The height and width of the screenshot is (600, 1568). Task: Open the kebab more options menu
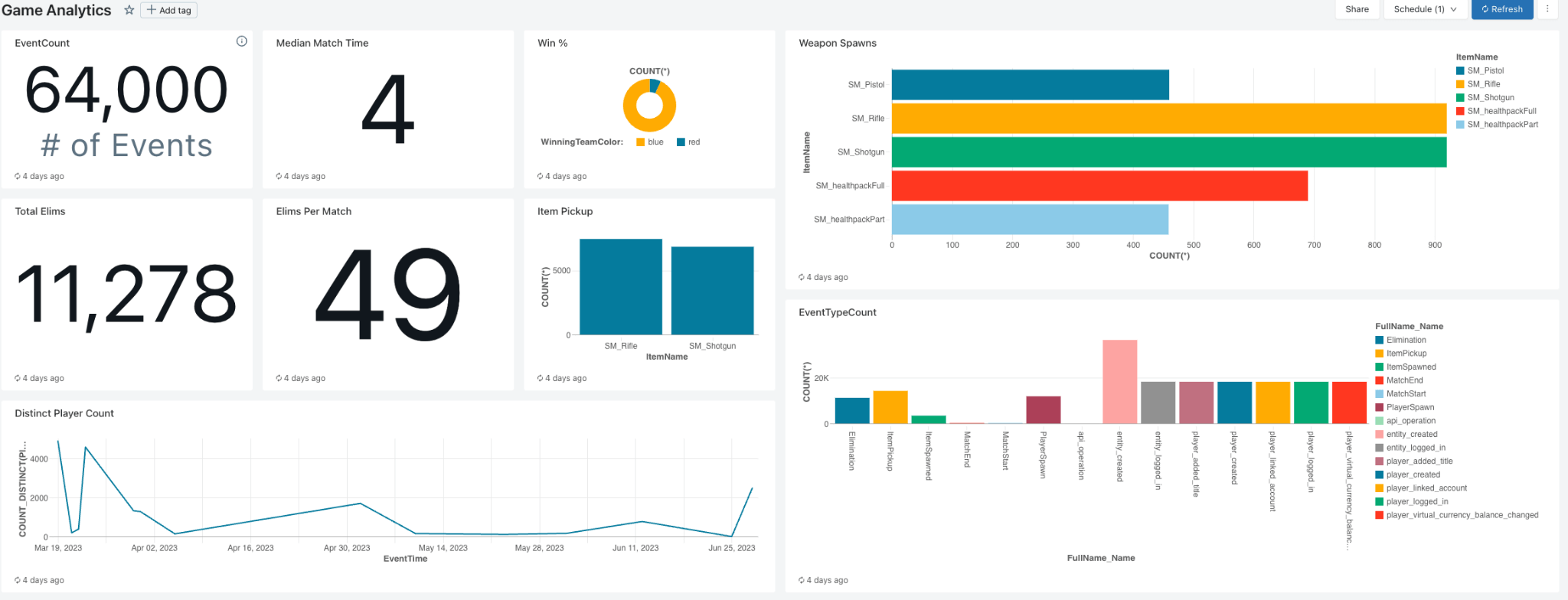click(1547, 9)
